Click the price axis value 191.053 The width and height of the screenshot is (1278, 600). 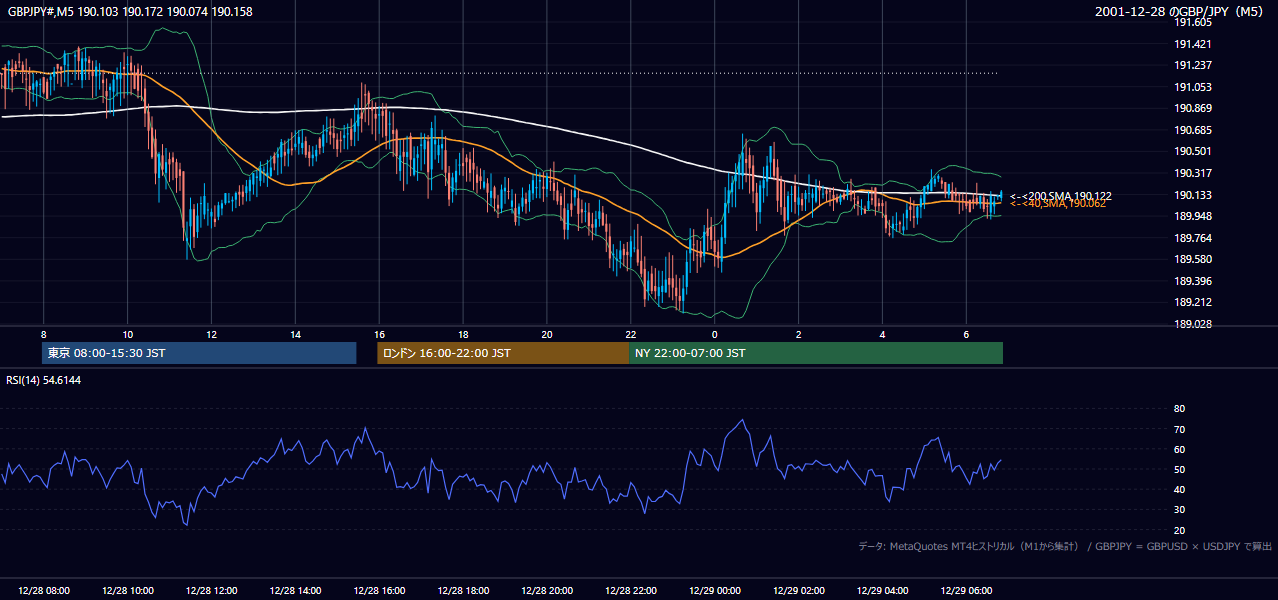click(1193, 87)
